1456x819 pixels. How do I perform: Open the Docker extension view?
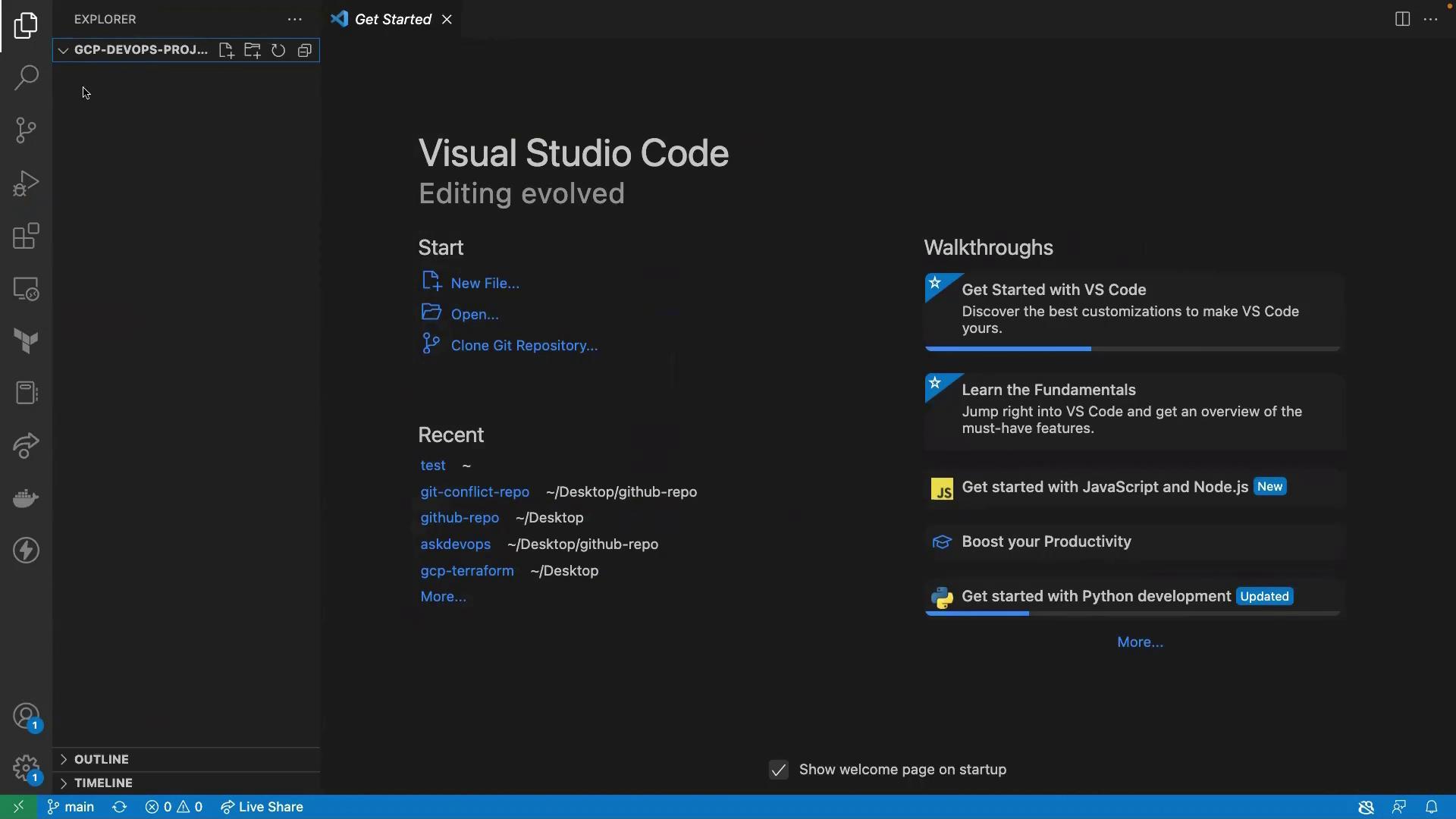coord(26,498)
